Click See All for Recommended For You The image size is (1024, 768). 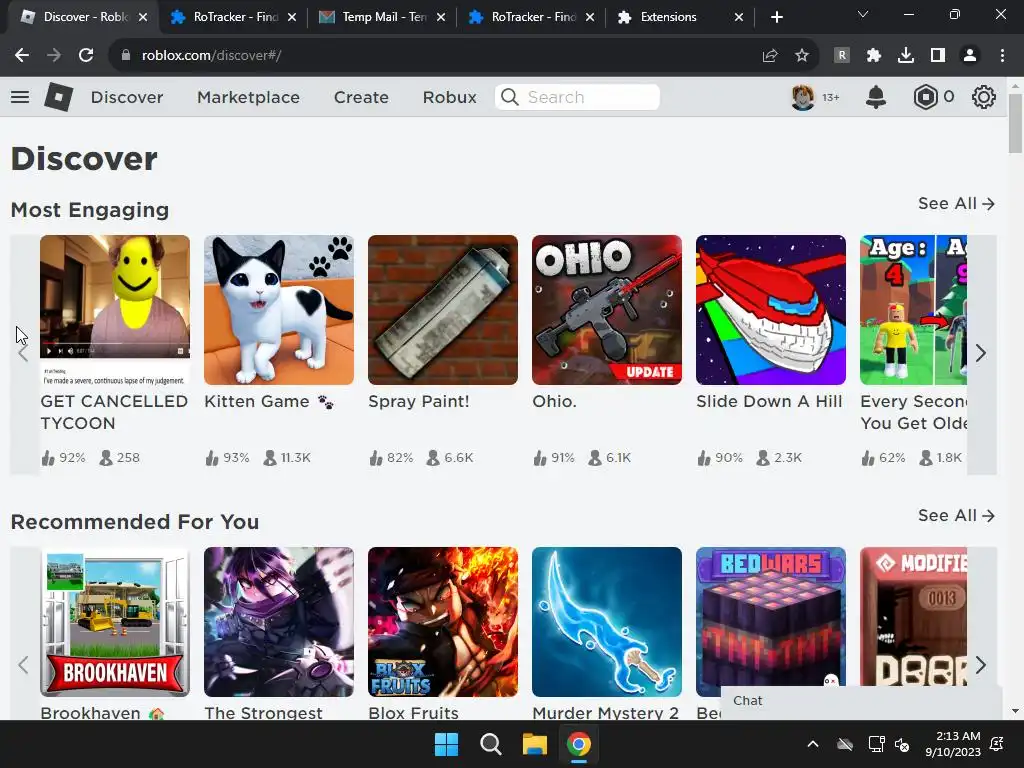[x=956, y=516]
